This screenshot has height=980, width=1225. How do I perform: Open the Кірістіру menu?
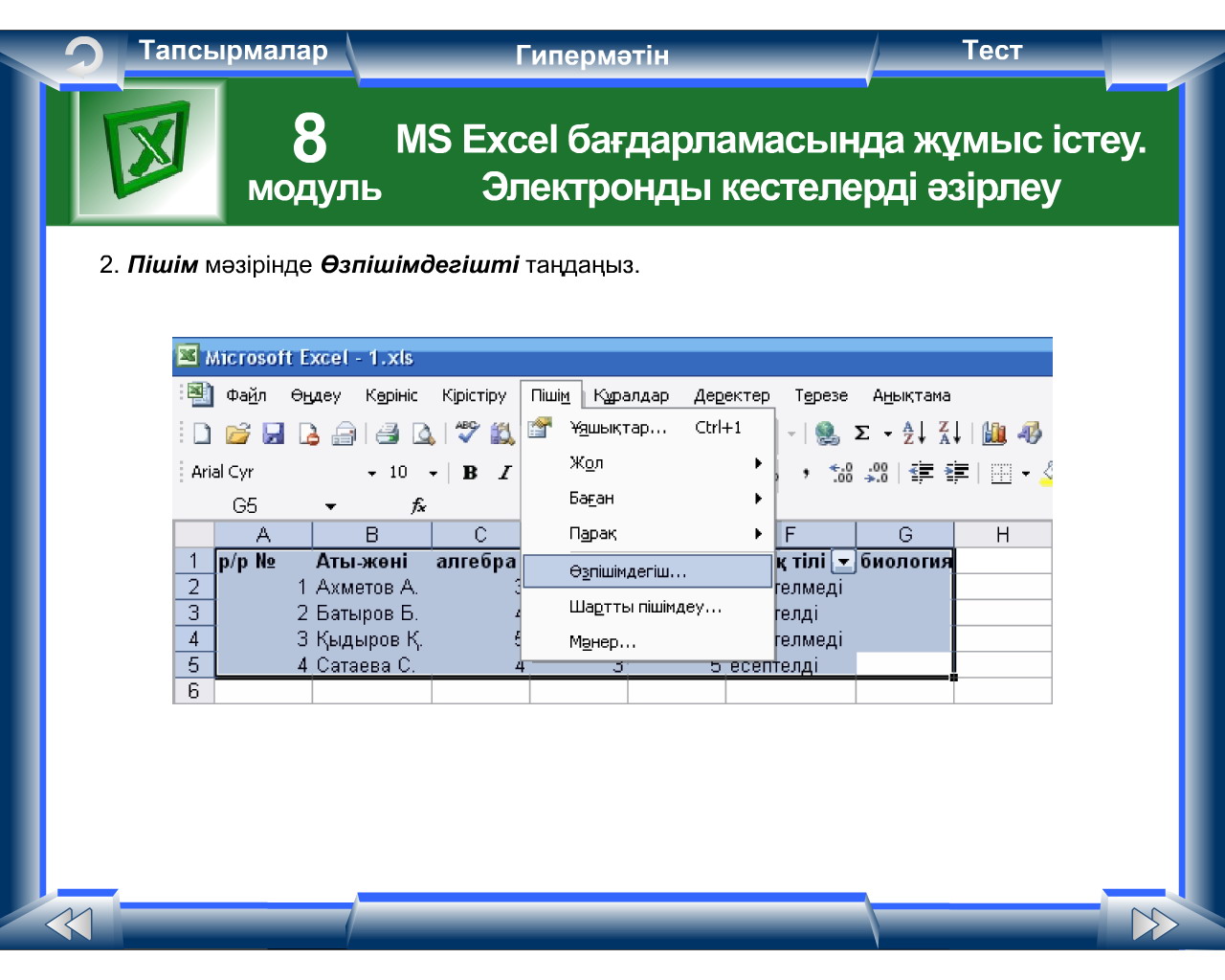coord(474,395)
